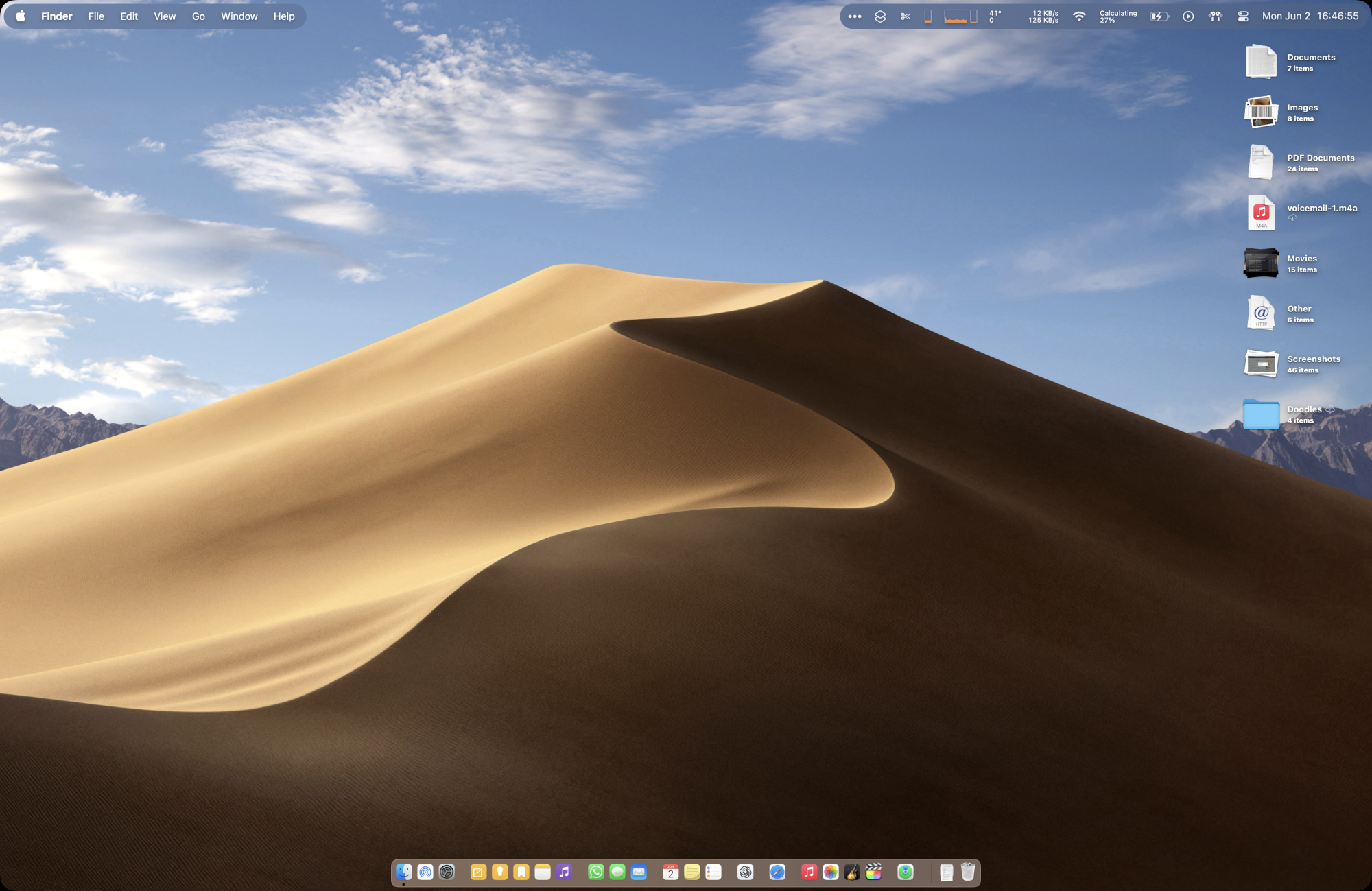Image resolution: width=1372 pixels, height=891 pixels.
Task: Click the date and time clock
Action: point(1310,16)
